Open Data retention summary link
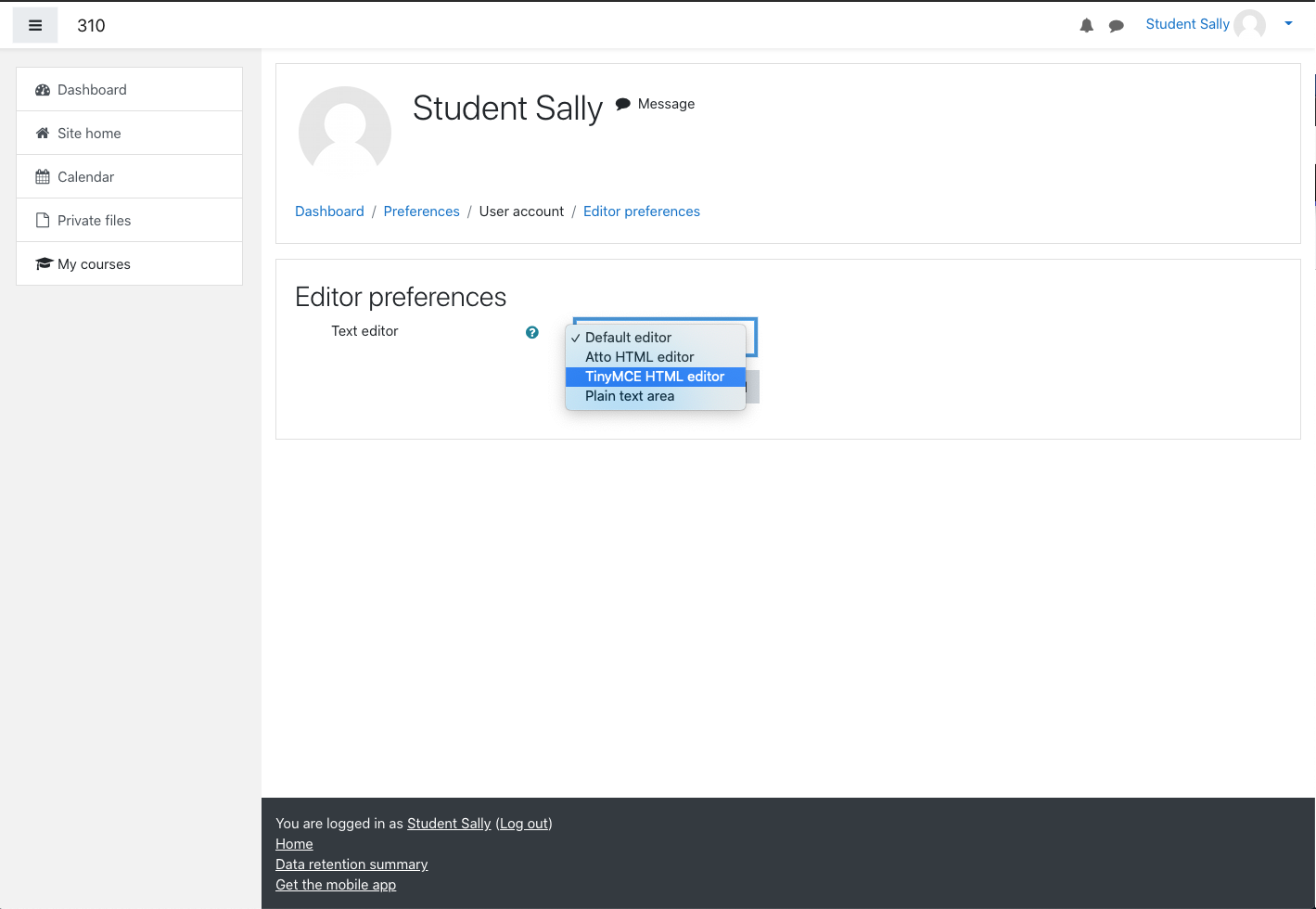1316x909 pixels. [351, 864]
